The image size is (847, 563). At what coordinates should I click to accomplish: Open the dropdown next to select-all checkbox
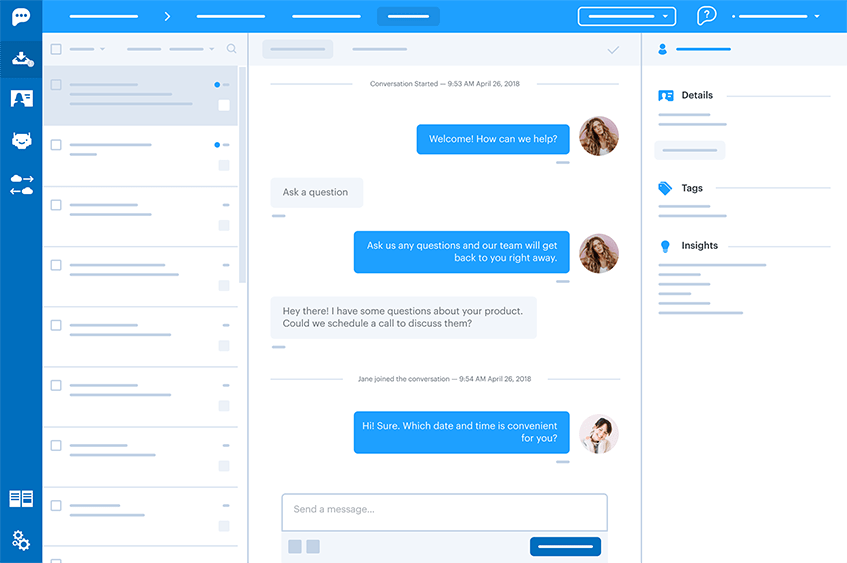tap(87, 49)
